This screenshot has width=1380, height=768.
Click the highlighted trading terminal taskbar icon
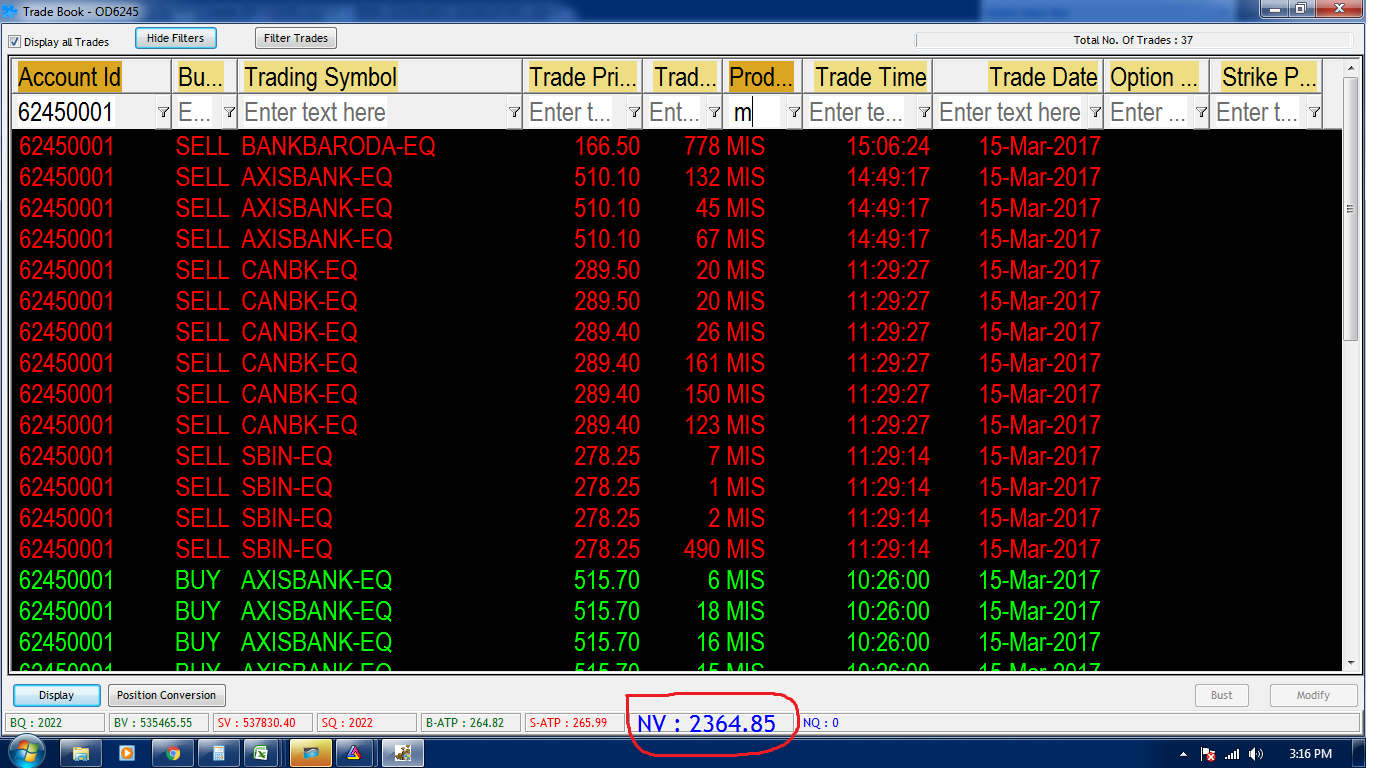[311, 753]
